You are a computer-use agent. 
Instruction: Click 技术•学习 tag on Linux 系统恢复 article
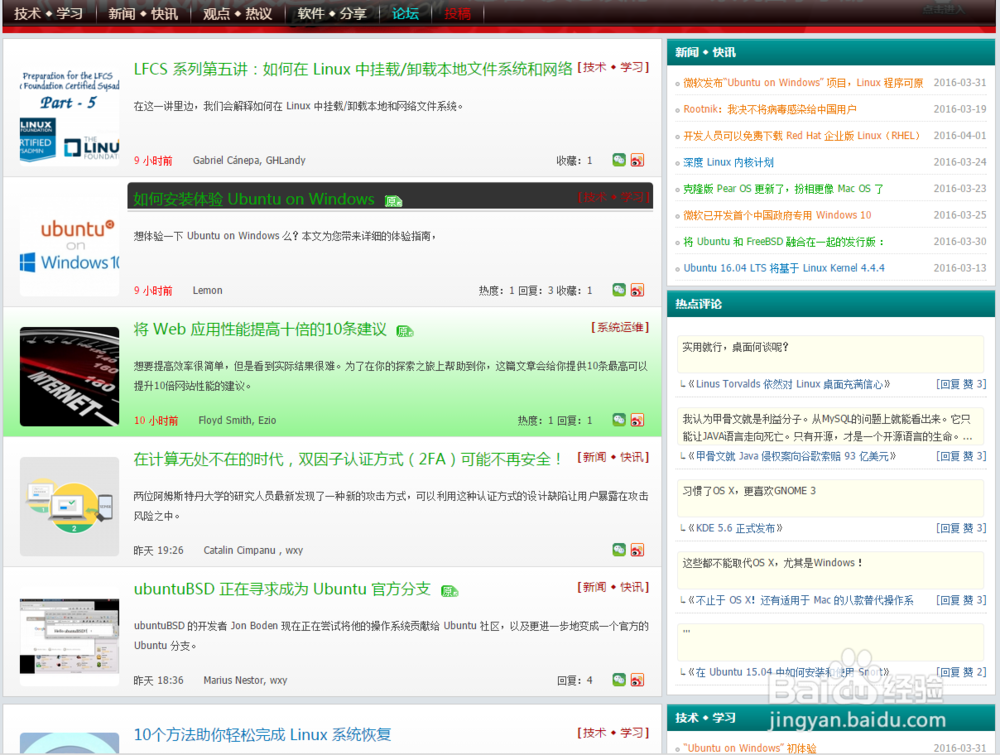[613, 733]
